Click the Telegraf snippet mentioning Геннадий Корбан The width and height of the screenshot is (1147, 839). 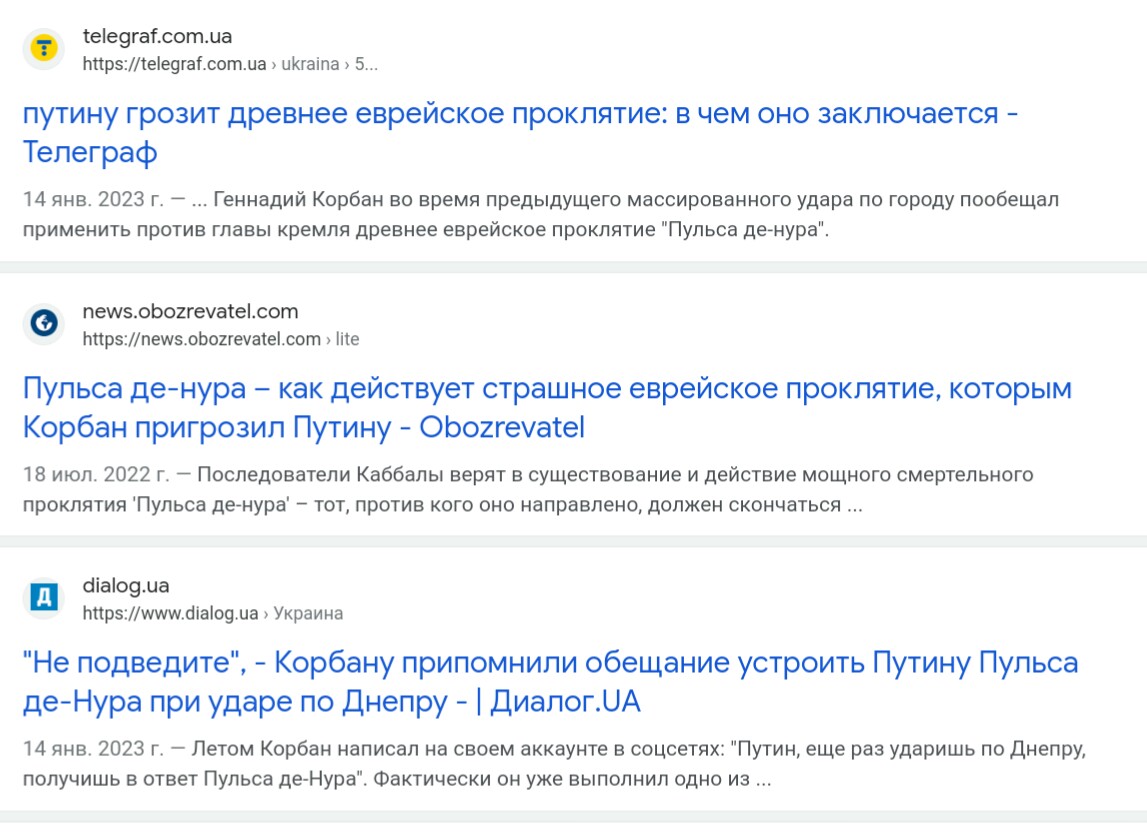pos(541,214)
